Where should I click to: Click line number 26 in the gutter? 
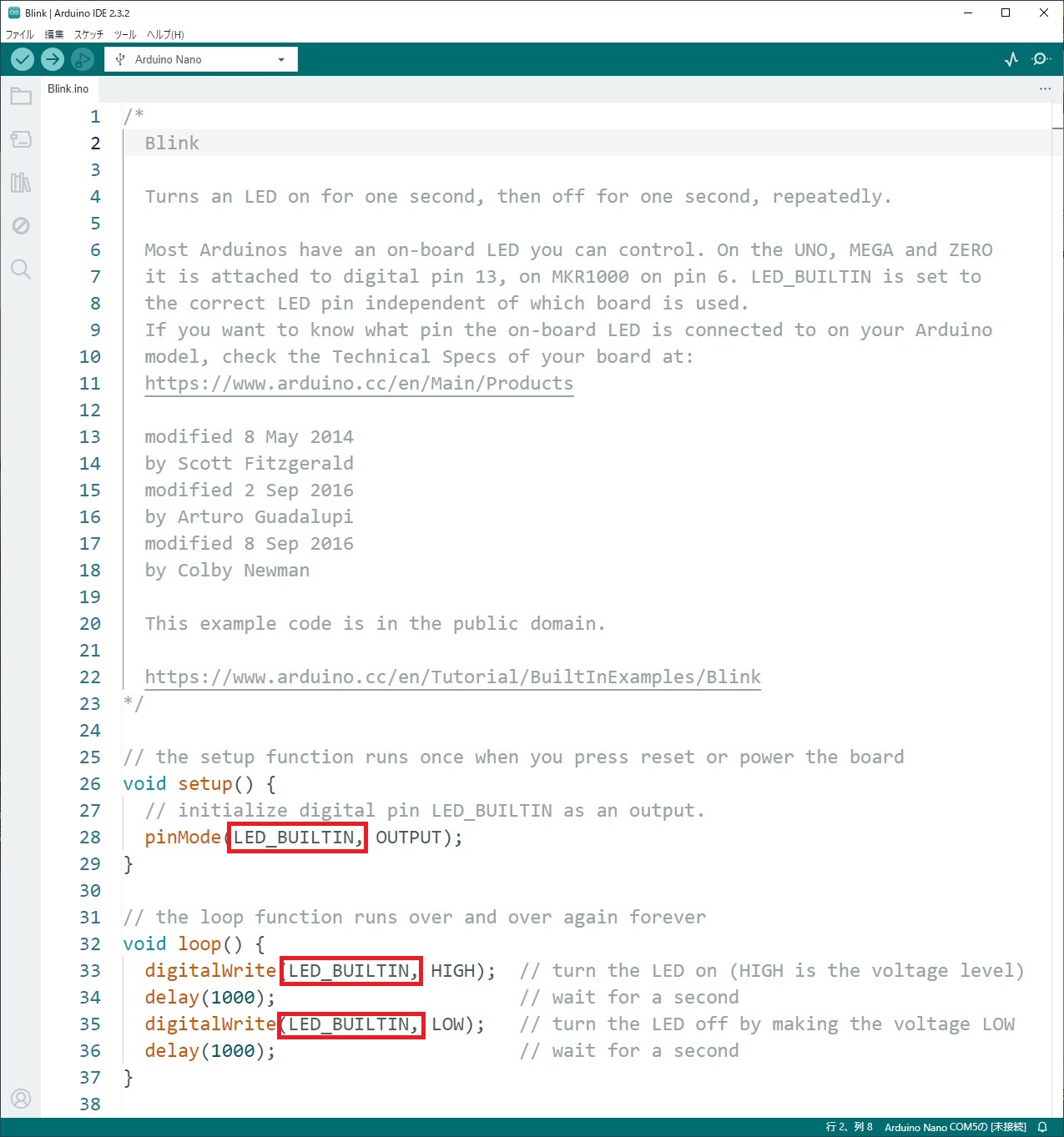pos(90,784)
